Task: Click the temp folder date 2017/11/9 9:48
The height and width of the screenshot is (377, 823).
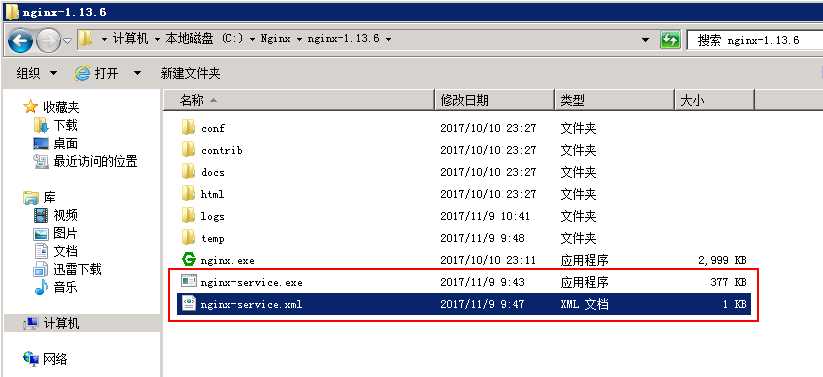Action: pos(482,238)
